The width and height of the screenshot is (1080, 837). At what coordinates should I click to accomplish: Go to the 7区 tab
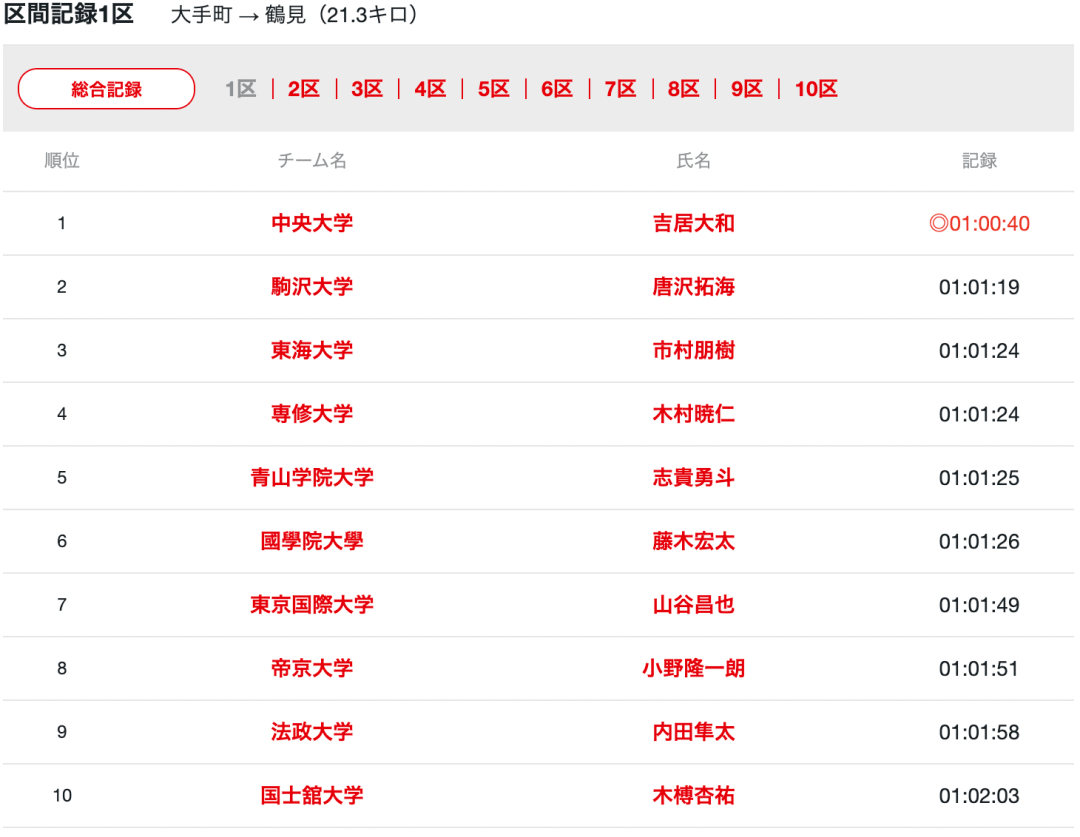(x=620, y=89)
